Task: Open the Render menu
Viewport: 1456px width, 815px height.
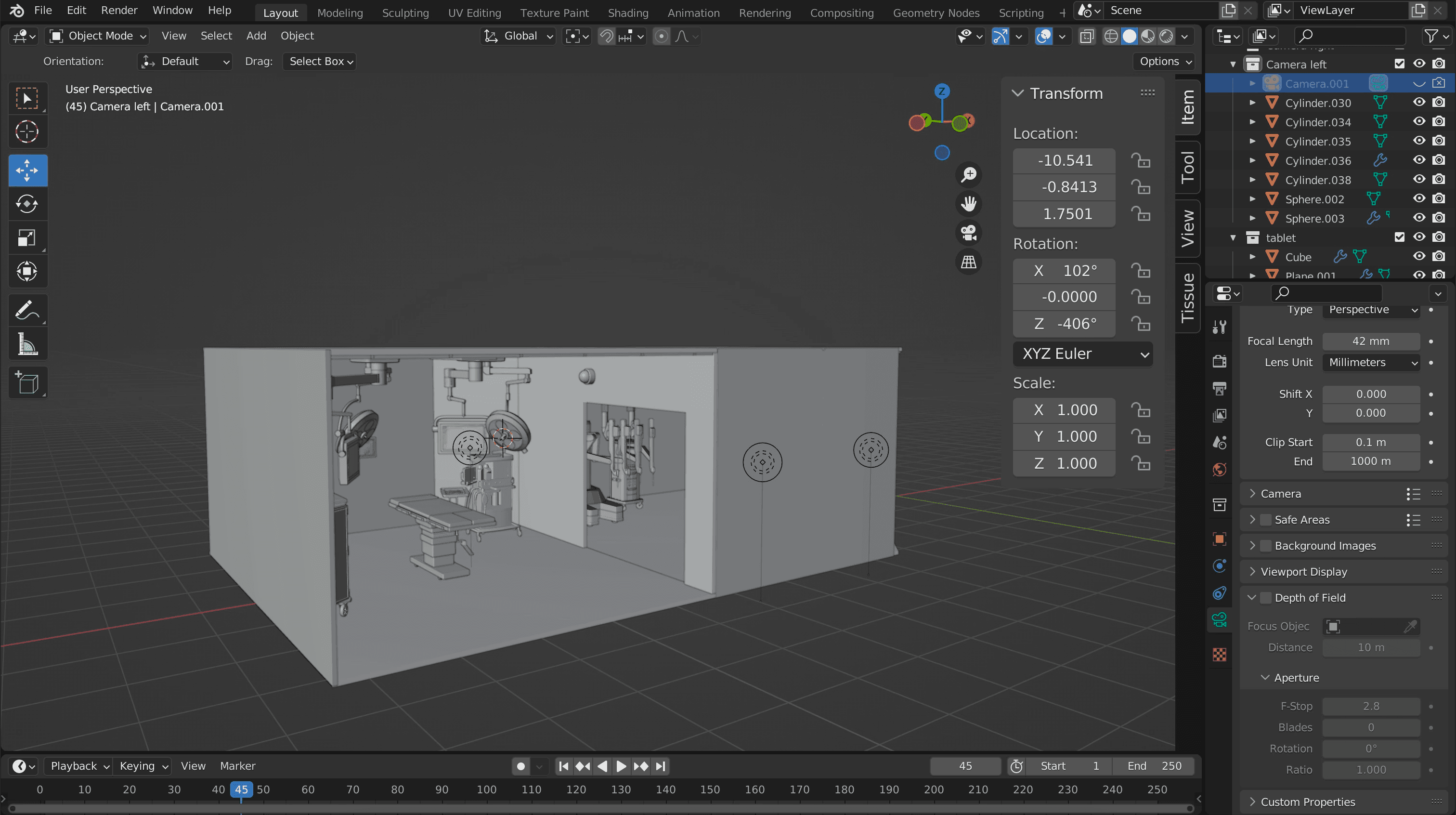Action: [119, 10]
